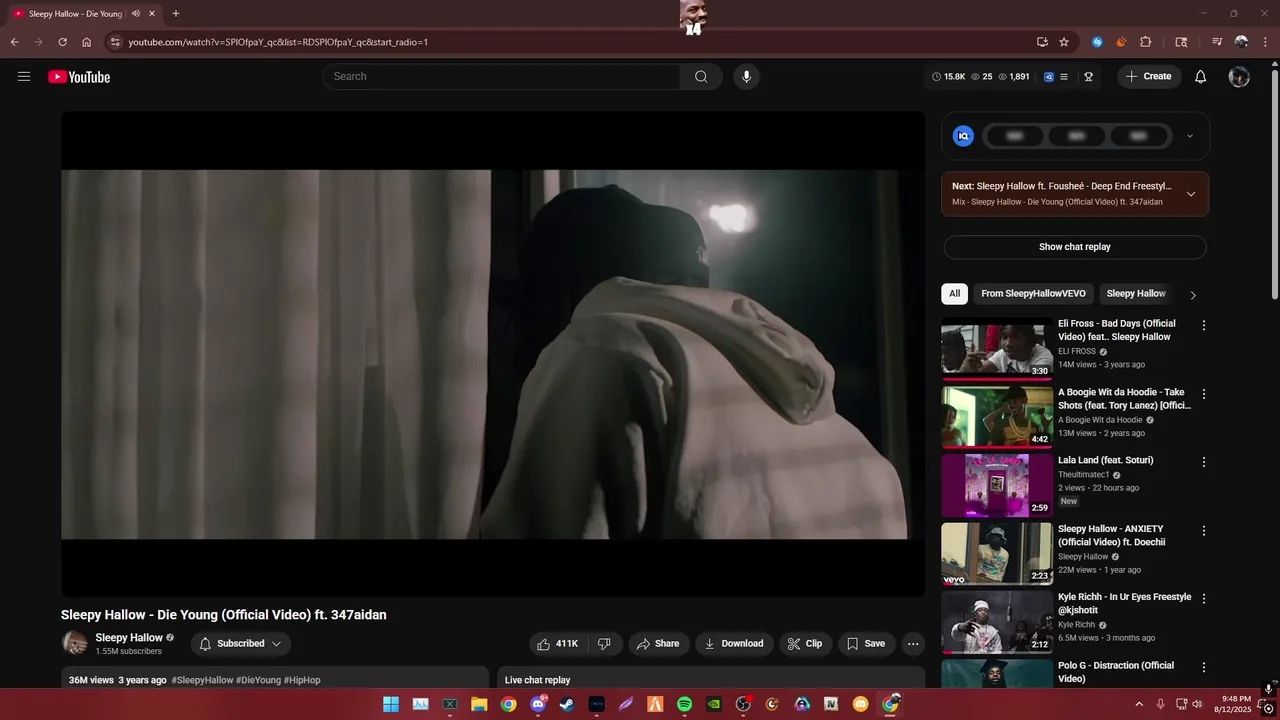Open the Chrome profile avatar

1241,42
